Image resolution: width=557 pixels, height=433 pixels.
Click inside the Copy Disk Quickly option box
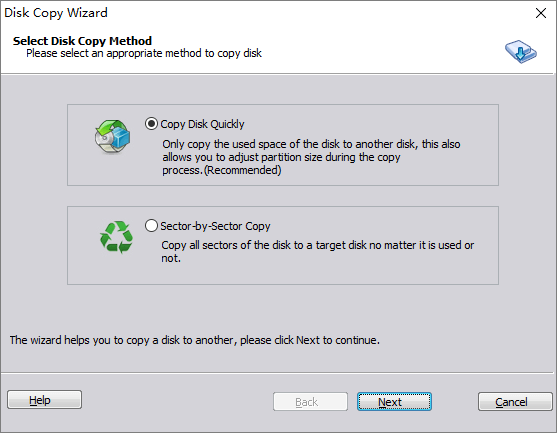click(x=283, y=145)
